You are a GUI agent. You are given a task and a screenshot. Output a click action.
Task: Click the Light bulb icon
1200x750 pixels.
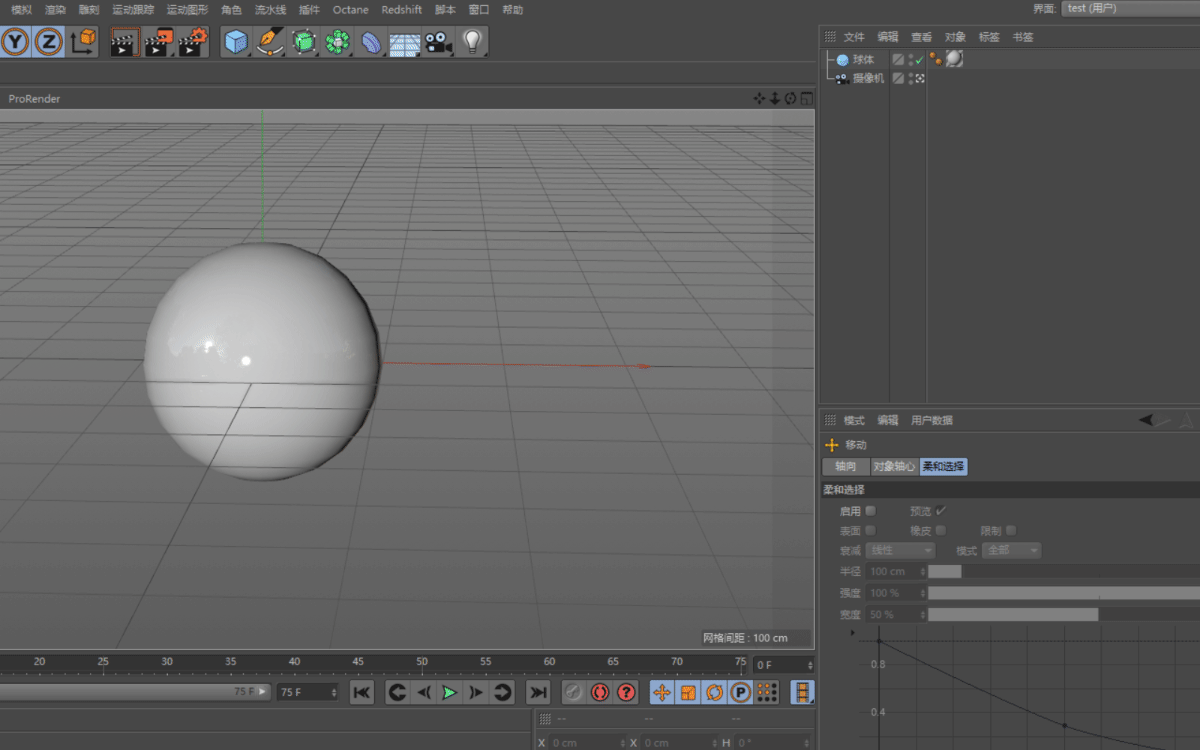tap(472, 41)
